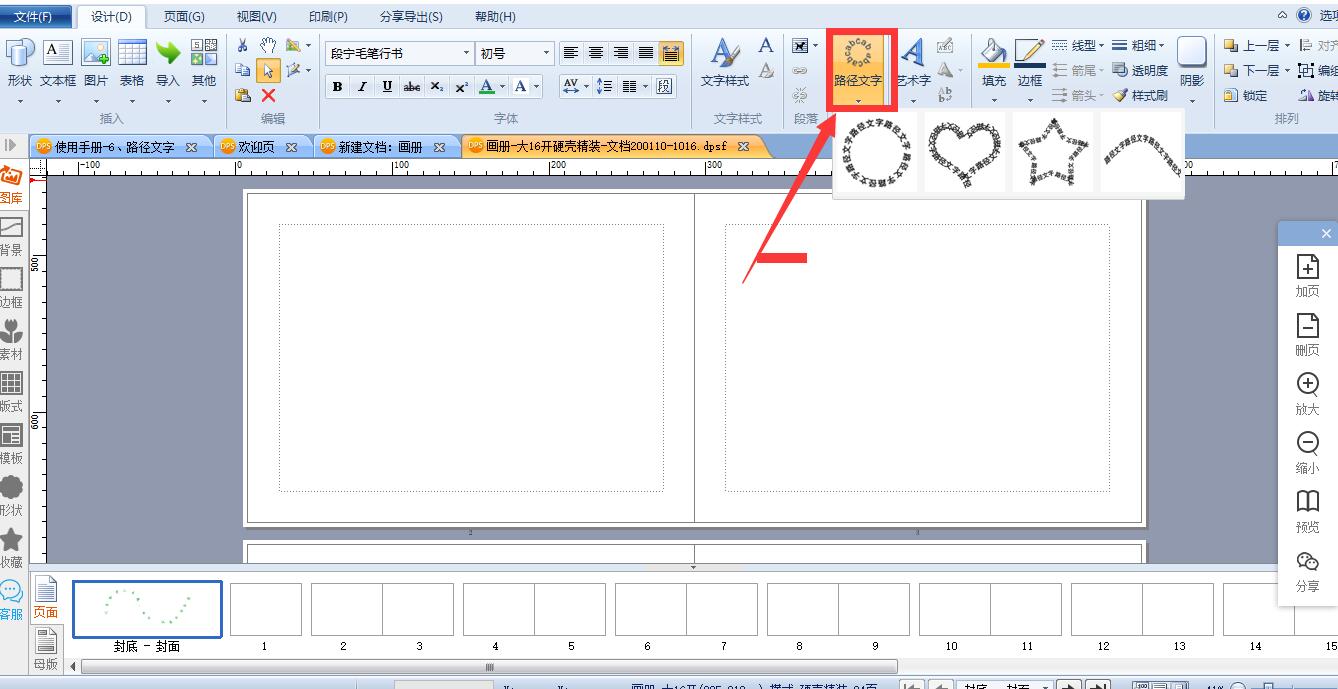This screenshot has height=689, width=1338.
Task: Align text right
Action: point(621,53)
